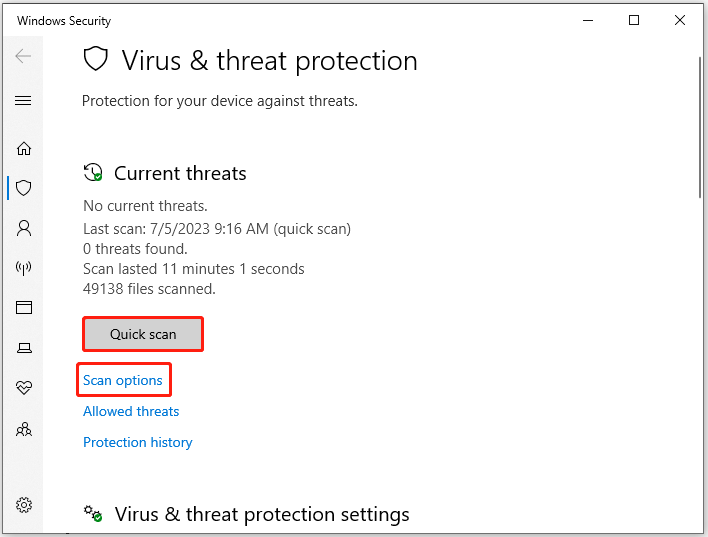The image size is (708, 537).
Task: Open Firewall & network protection icon
Action: coord(23,268)
